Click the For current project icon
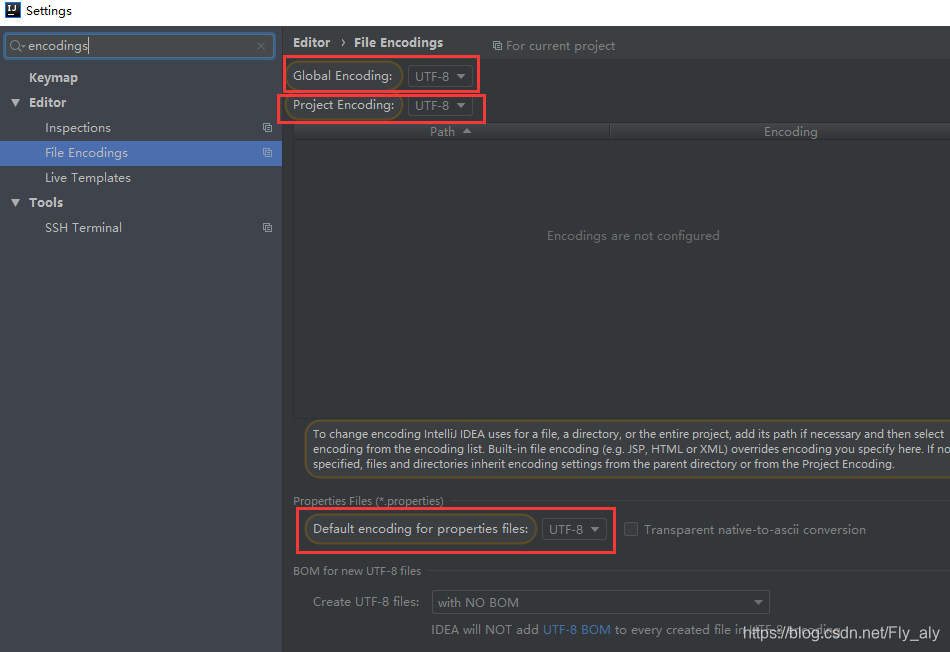This screenshot has width=950, height=652. click(x=497, y=46)
